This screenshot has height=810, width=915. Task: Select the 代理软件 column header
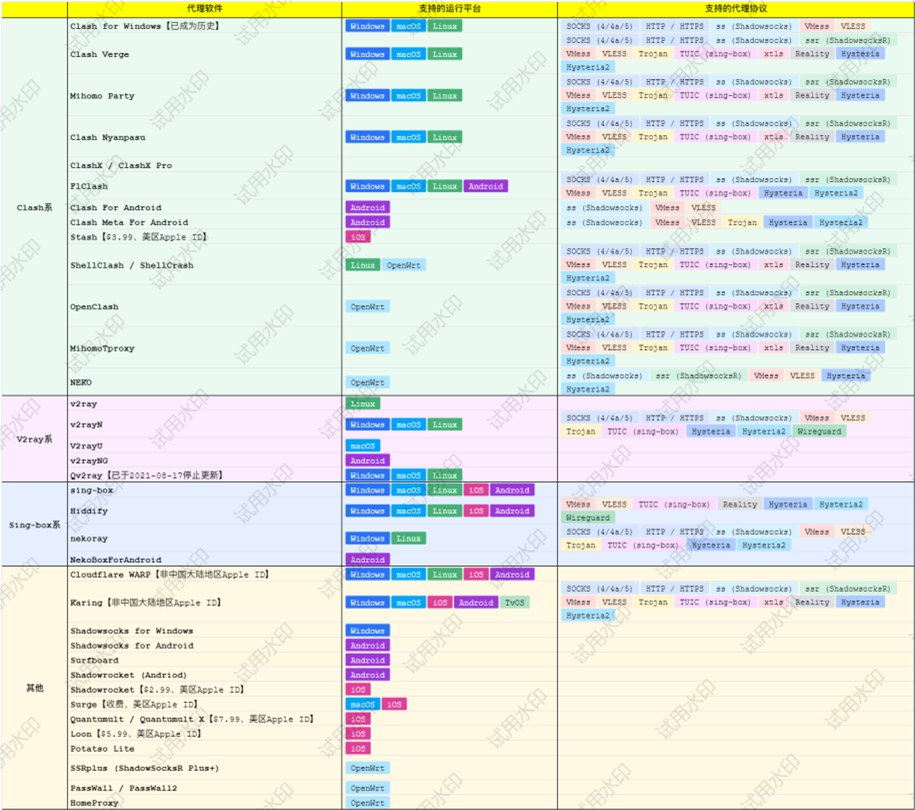[x=203, y=10]
